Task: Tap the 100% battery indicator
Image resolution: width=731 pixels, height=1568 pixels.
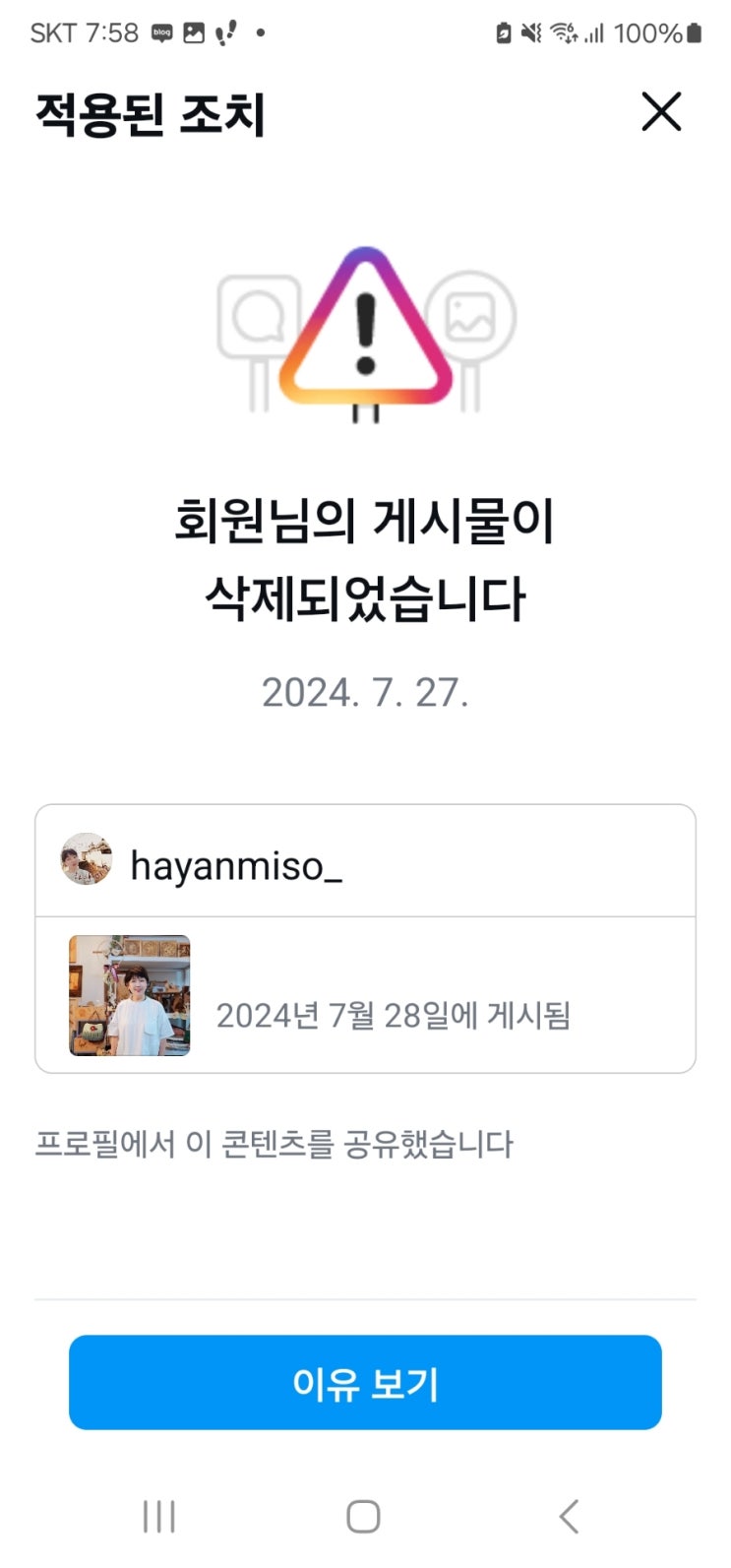Action: [657, 33]
